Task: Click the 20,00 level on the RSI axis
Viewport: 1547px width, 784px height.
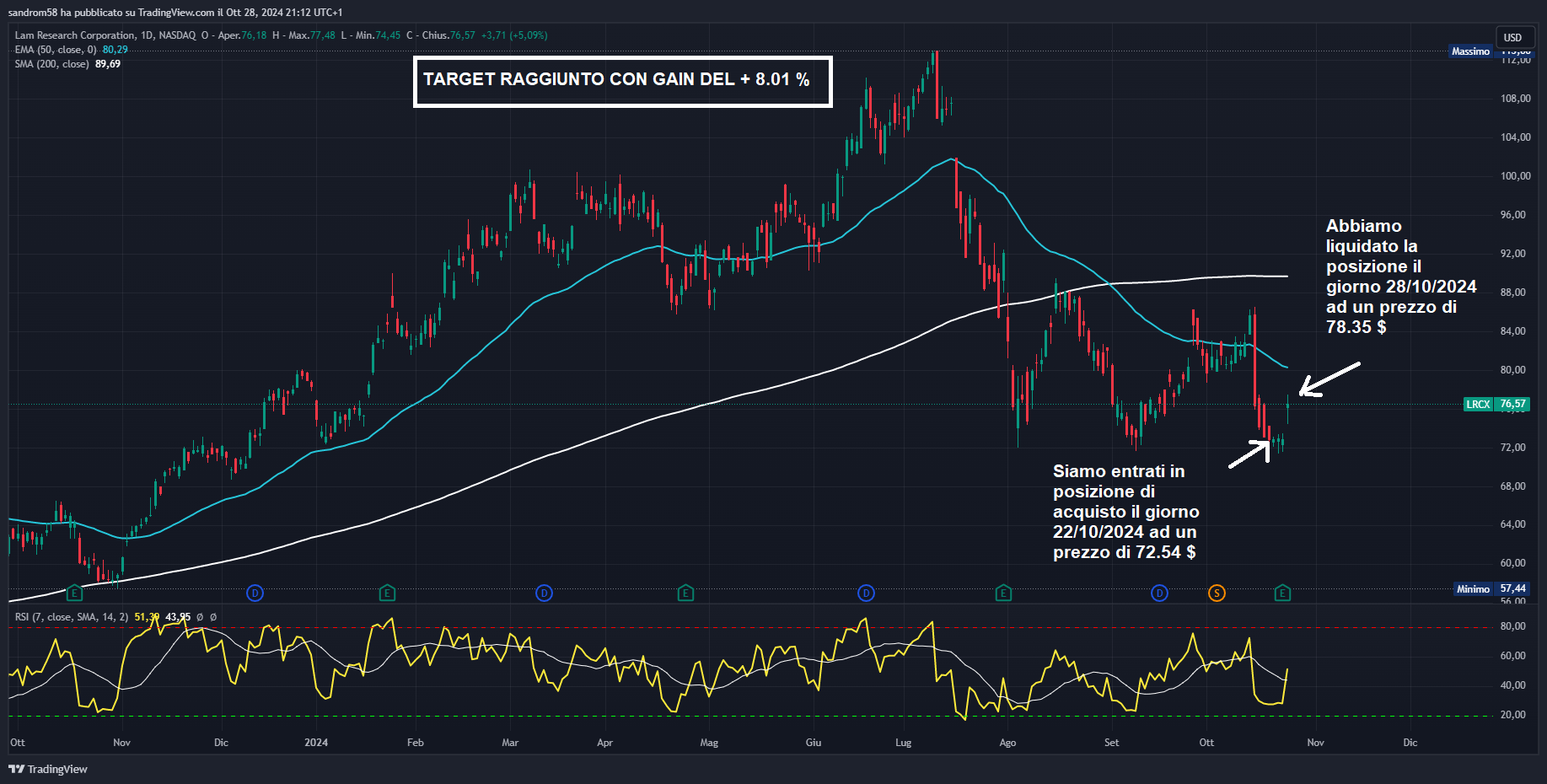Action: pyautogui.click(x=1513, y=715)
